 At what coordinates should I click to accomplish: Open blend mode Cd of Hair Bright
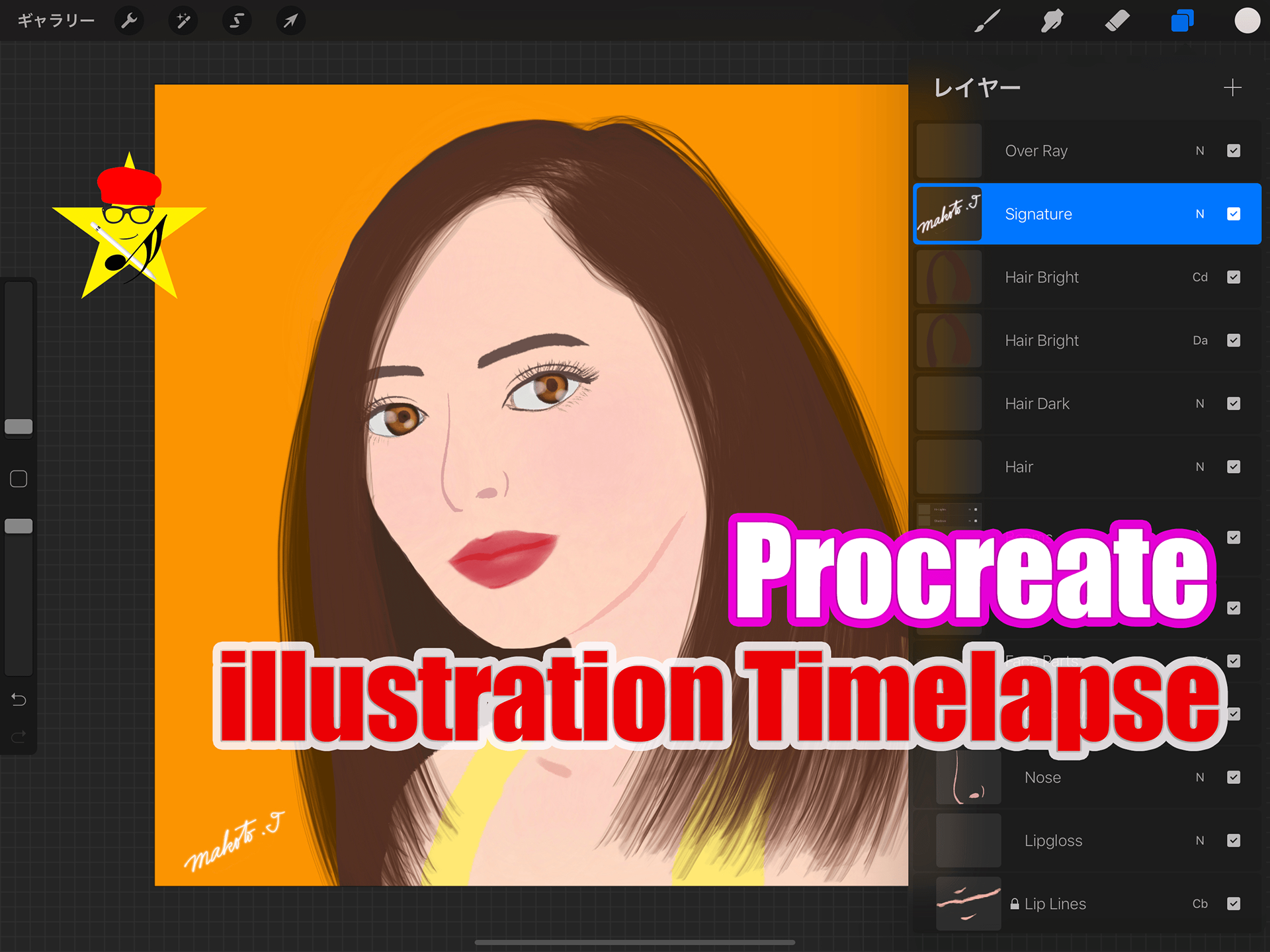pyautogui.click(x=1200, y=277)
